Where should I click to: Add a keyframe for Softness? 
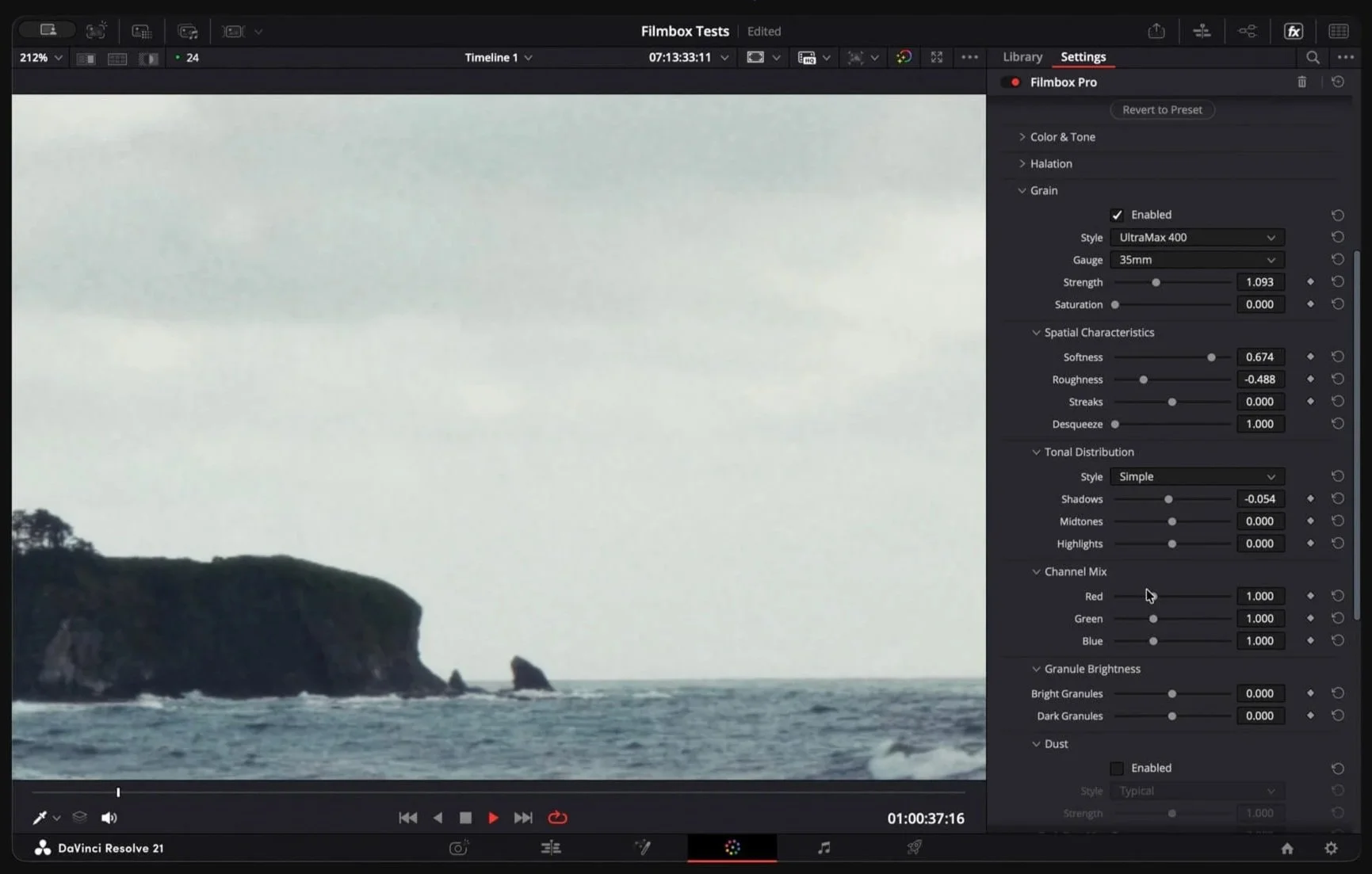tap(1310, 357)
